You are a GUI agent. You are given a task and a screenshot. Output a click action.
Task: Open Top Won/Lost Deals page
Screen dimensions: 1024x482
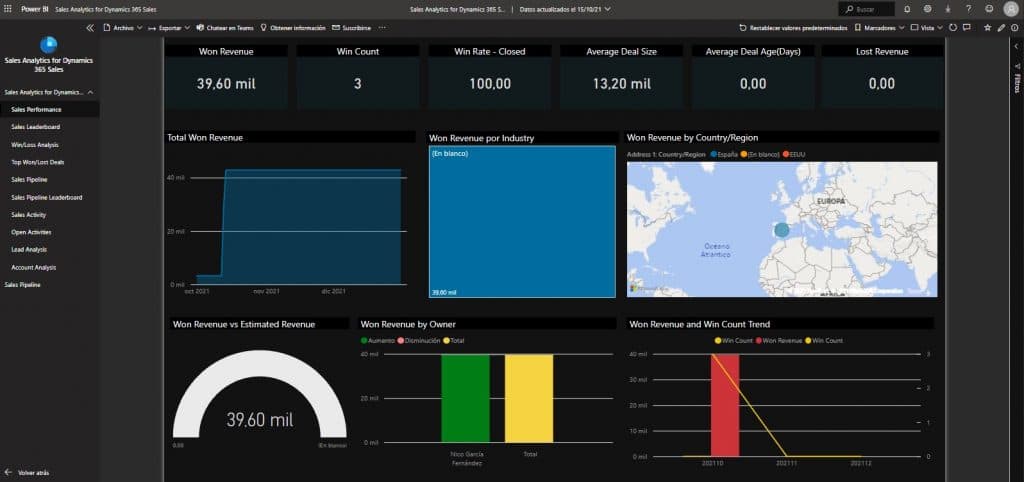pyautogui.click(x=50, y=162)
